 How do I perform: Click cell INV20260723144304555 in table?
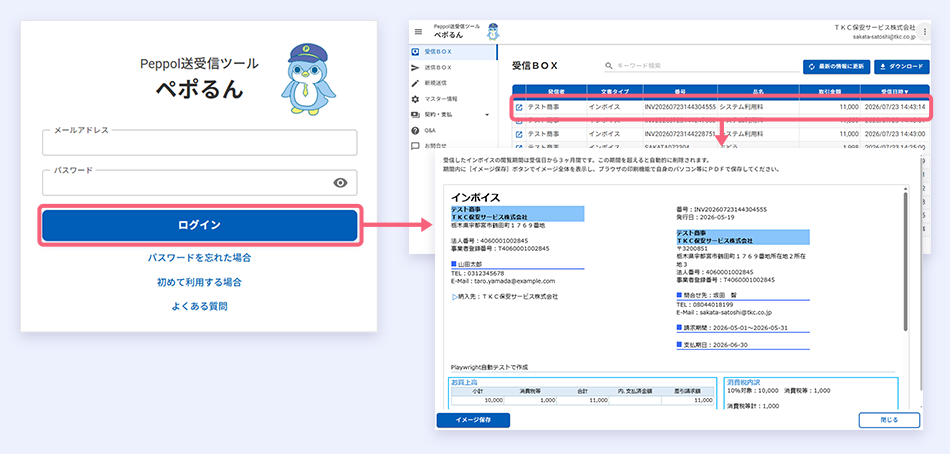[x=680, y=107]
